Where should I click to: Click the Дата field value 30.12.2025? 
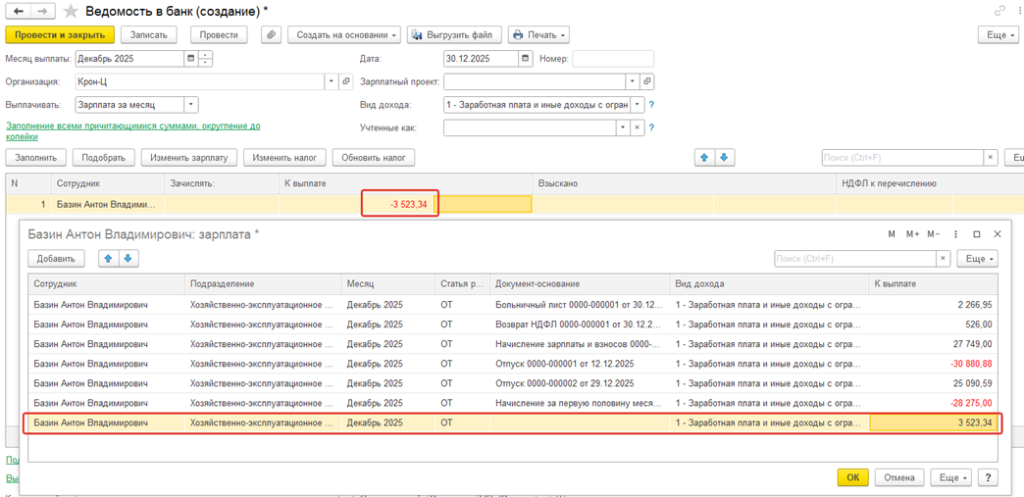click(481, 59)
